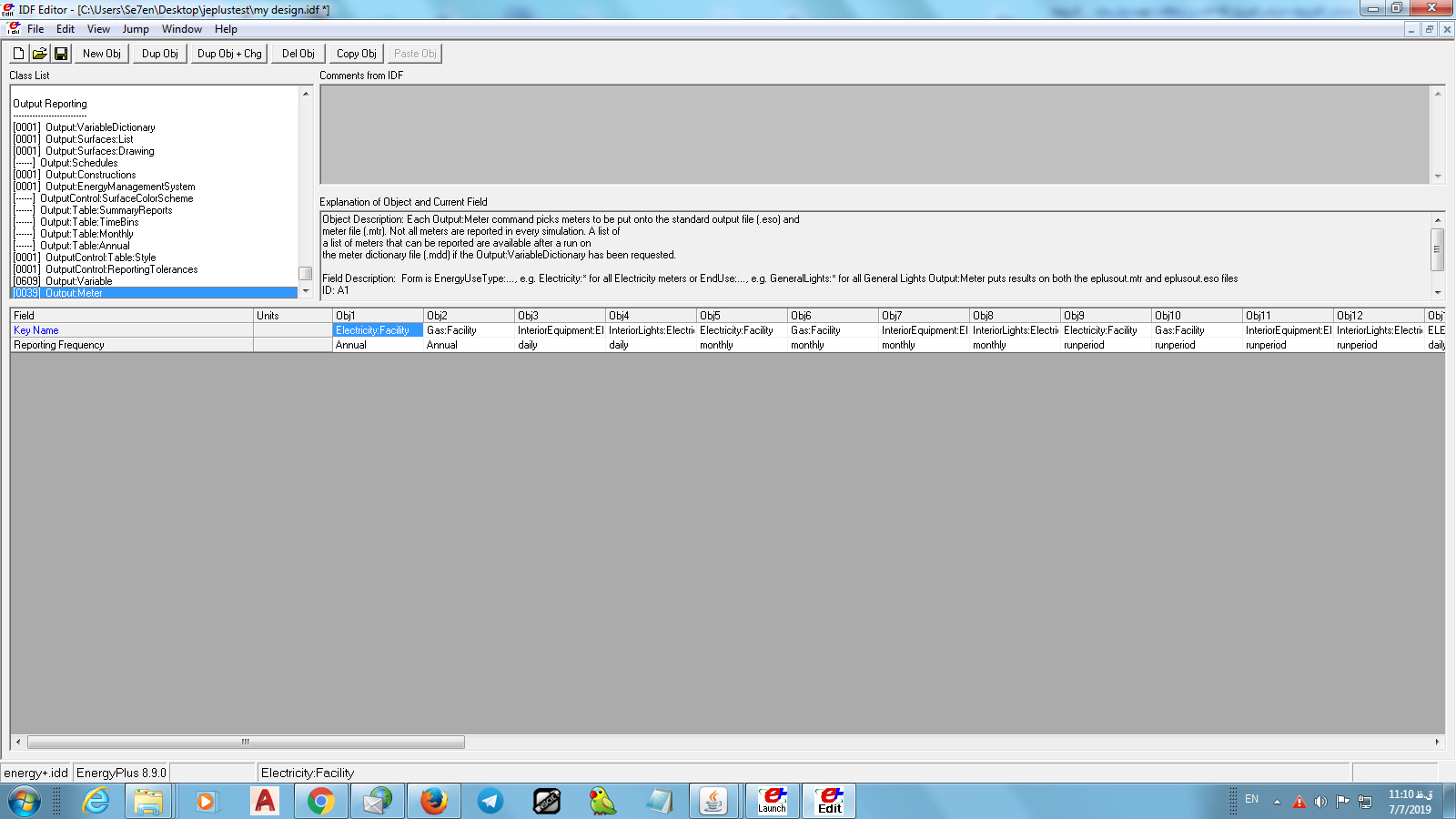Open Firefox from taskbar
This screenshot has height=819, width=1456.
(433, 802)
